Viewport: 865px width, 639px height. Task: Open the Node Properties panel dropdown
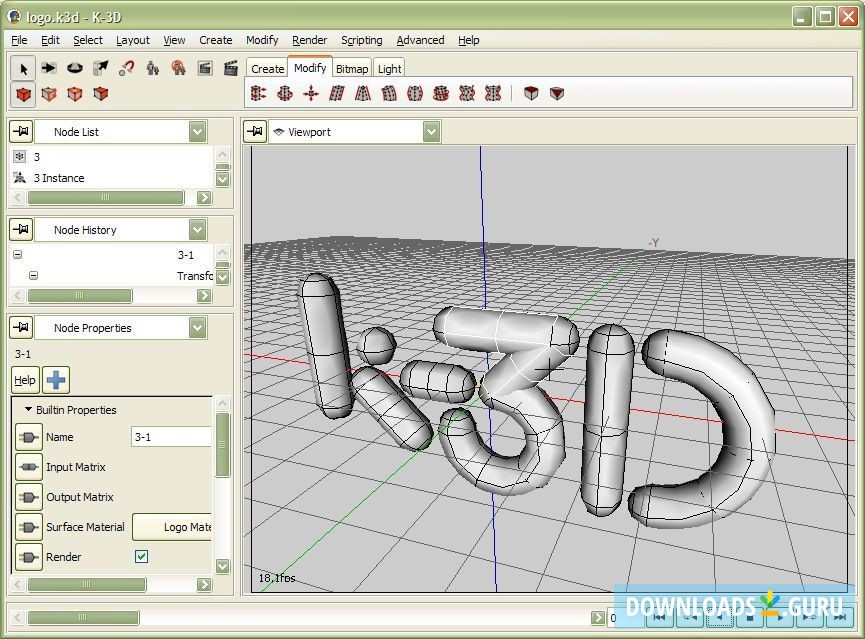(197, 328)
